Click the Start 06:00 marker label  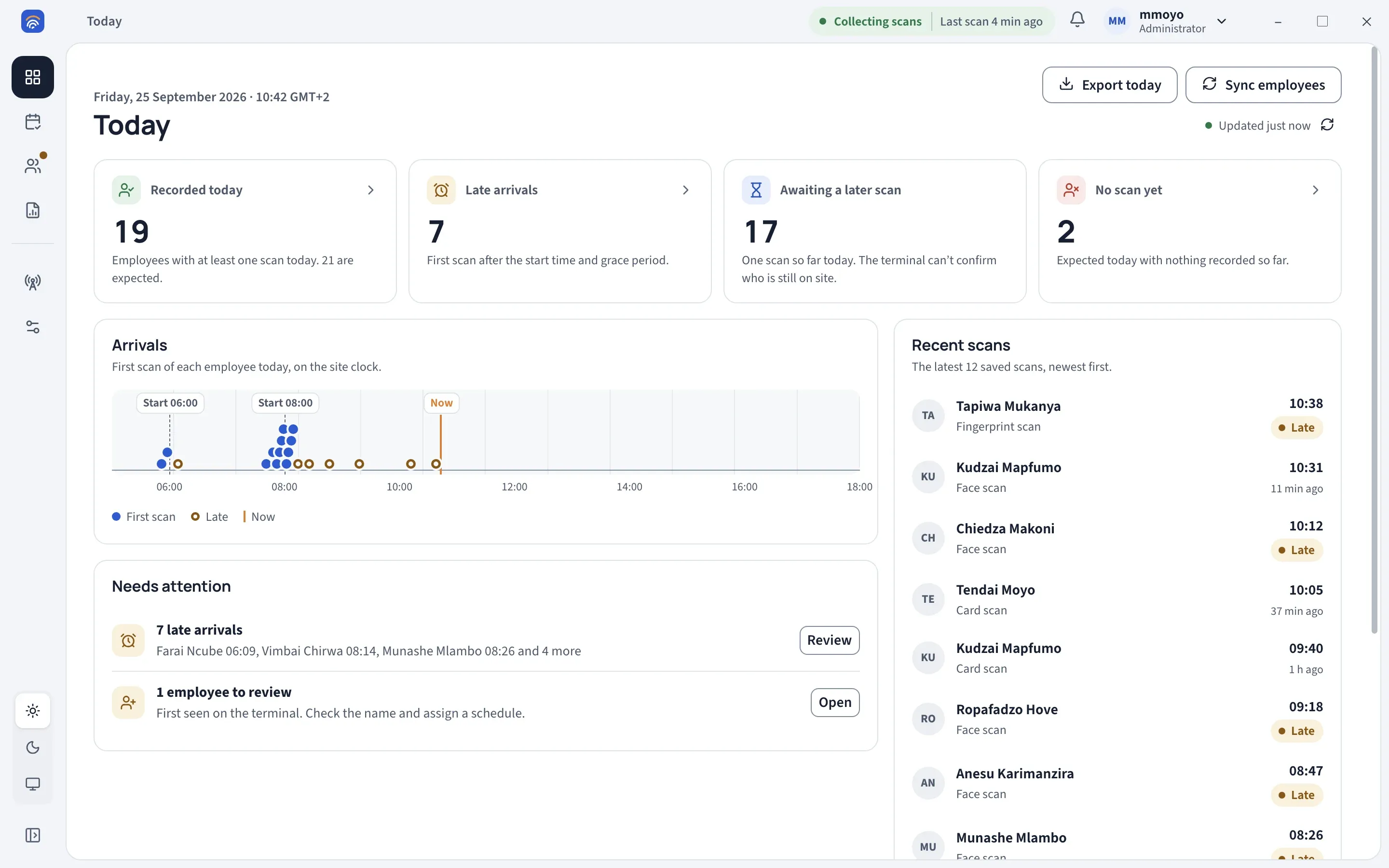pos(170,403)
